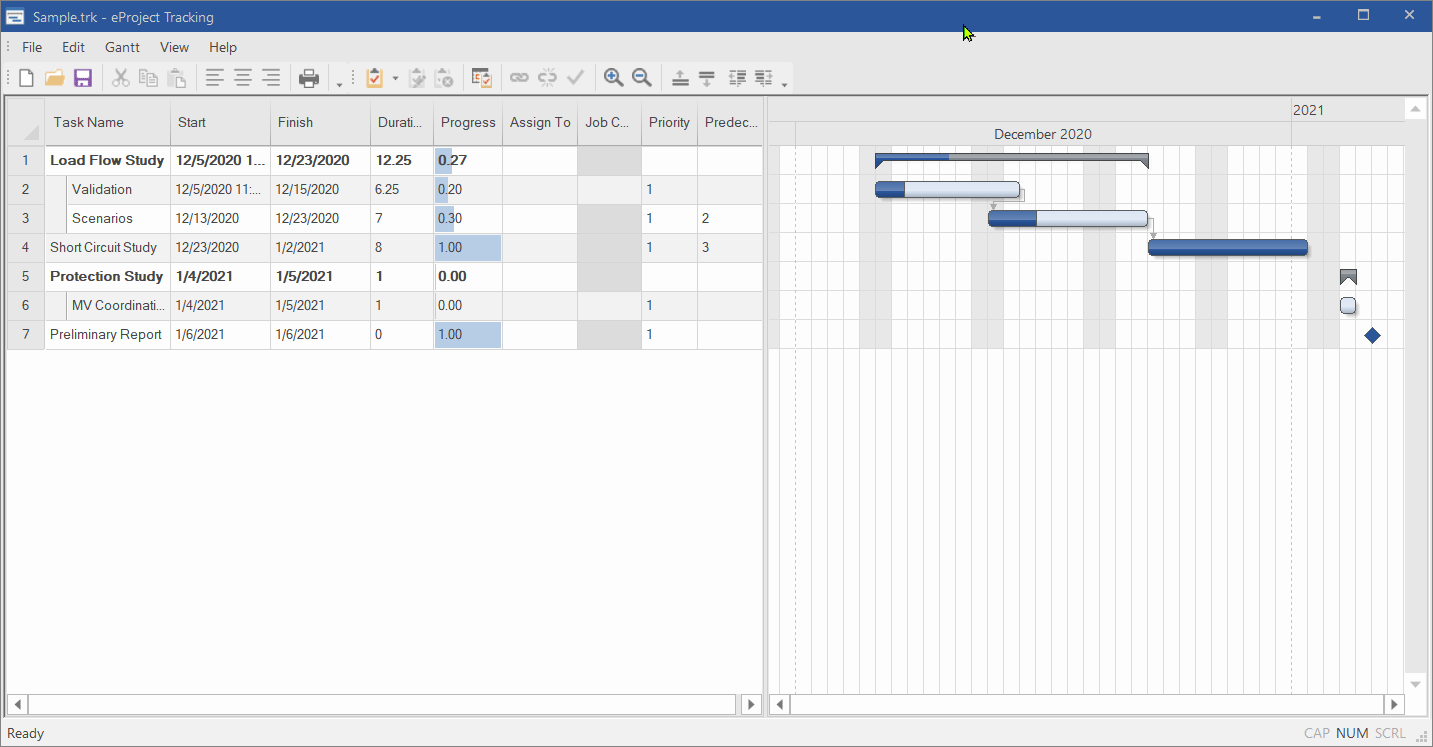
Task: Click the outdent task icon
Action: point(738,78)
